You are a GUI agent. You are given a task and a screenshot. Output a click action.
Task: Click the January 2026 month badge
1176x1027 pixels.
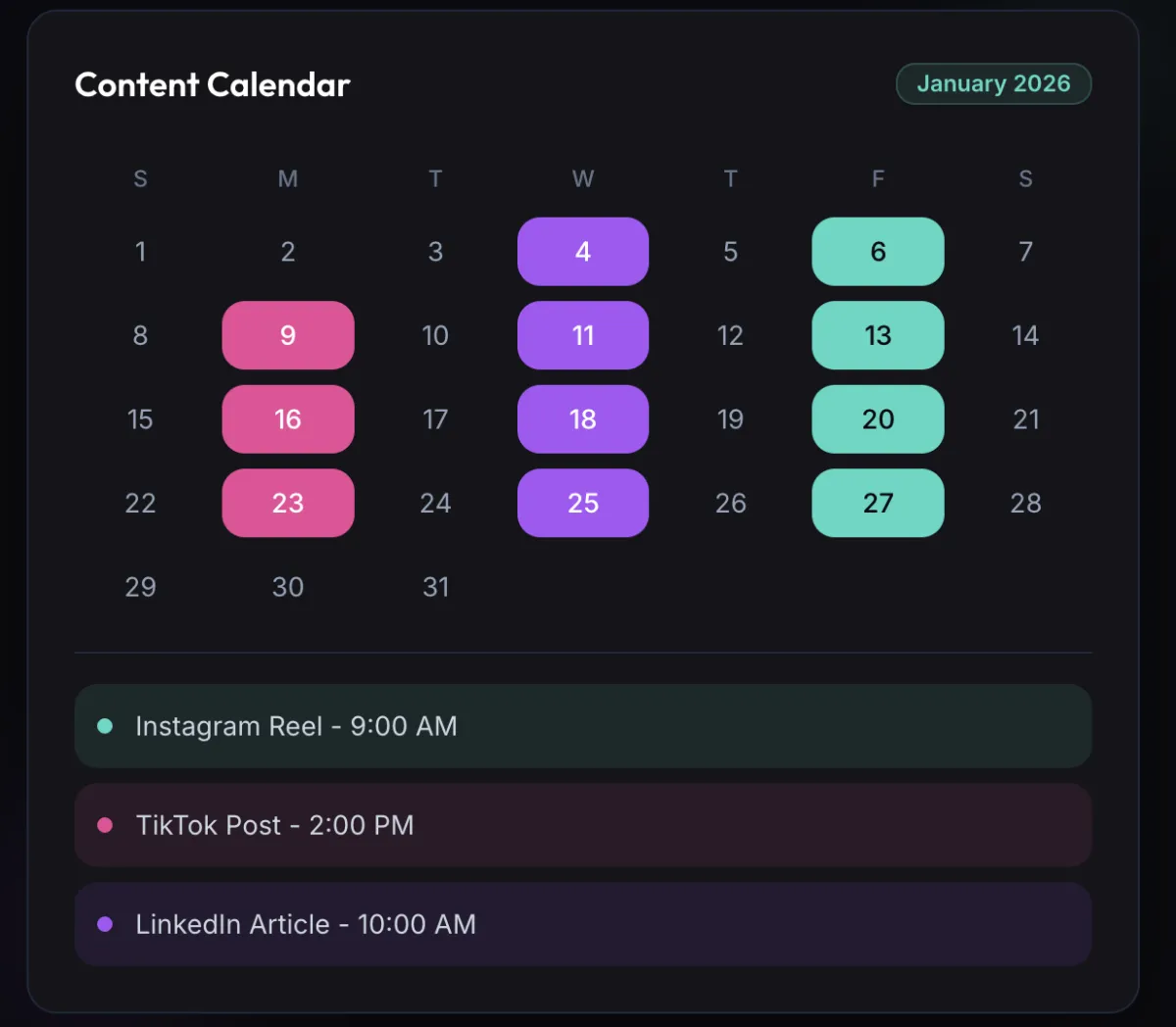993,84
